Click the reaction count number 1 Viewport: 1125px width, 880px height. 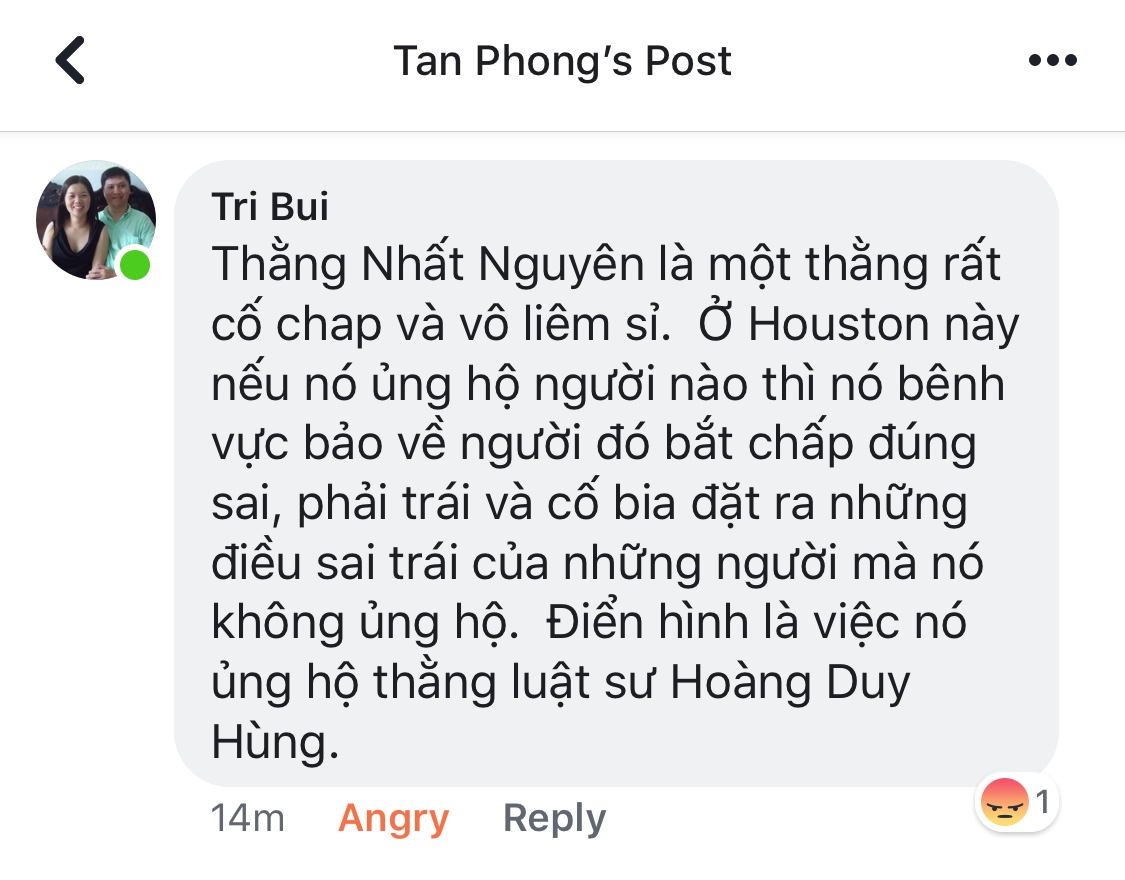click(1042, 802)
